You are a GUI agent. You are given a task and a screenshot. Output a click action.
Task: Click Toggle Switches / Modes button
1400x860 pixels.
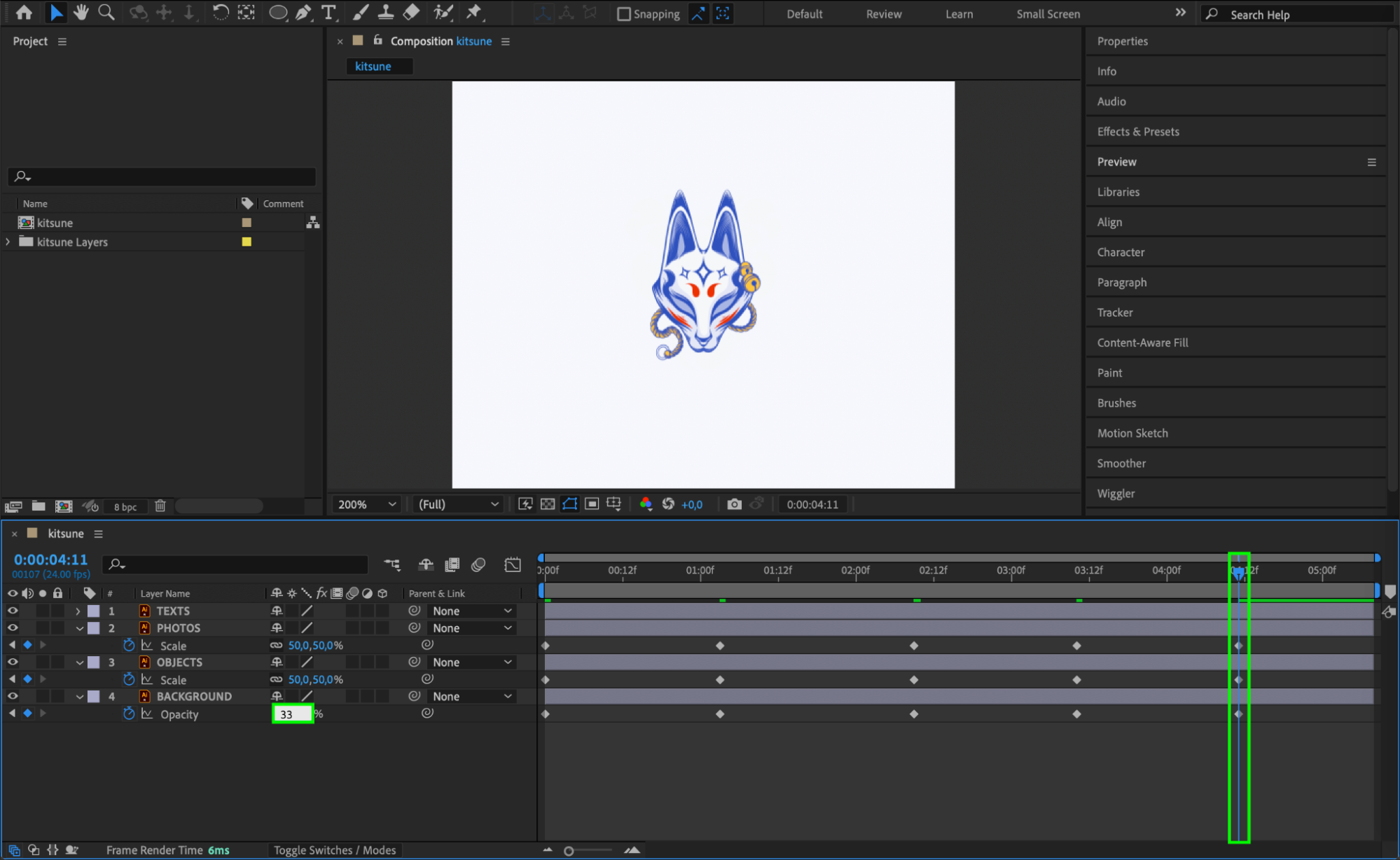coord(335,850)
